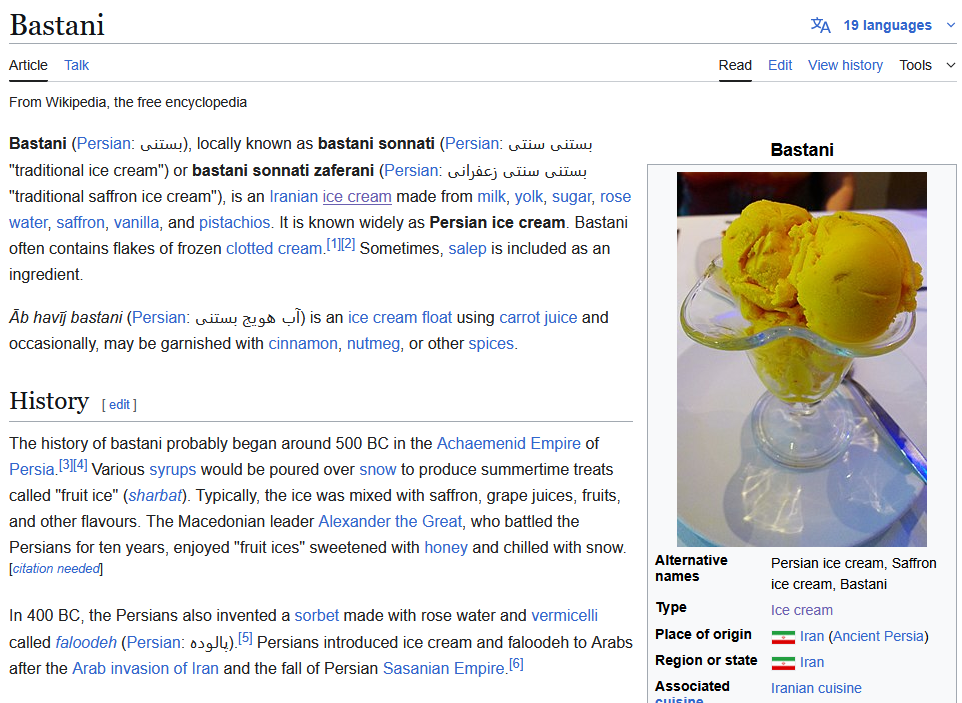Follow the ice cream link in intro
The height and width of the screenshot is (703, 962).
pyautogui.click(x=357, y=196)
